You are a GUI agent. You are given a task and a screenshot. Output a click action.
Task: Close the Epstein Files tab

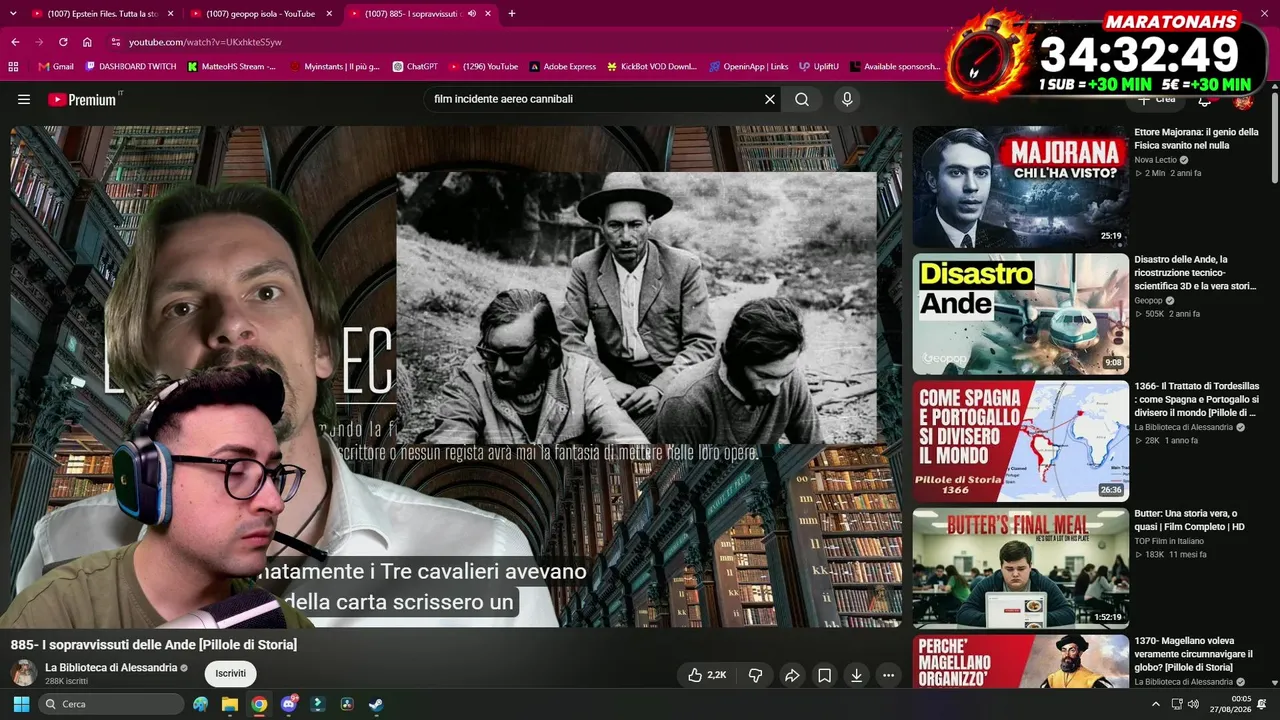point(171,14)
